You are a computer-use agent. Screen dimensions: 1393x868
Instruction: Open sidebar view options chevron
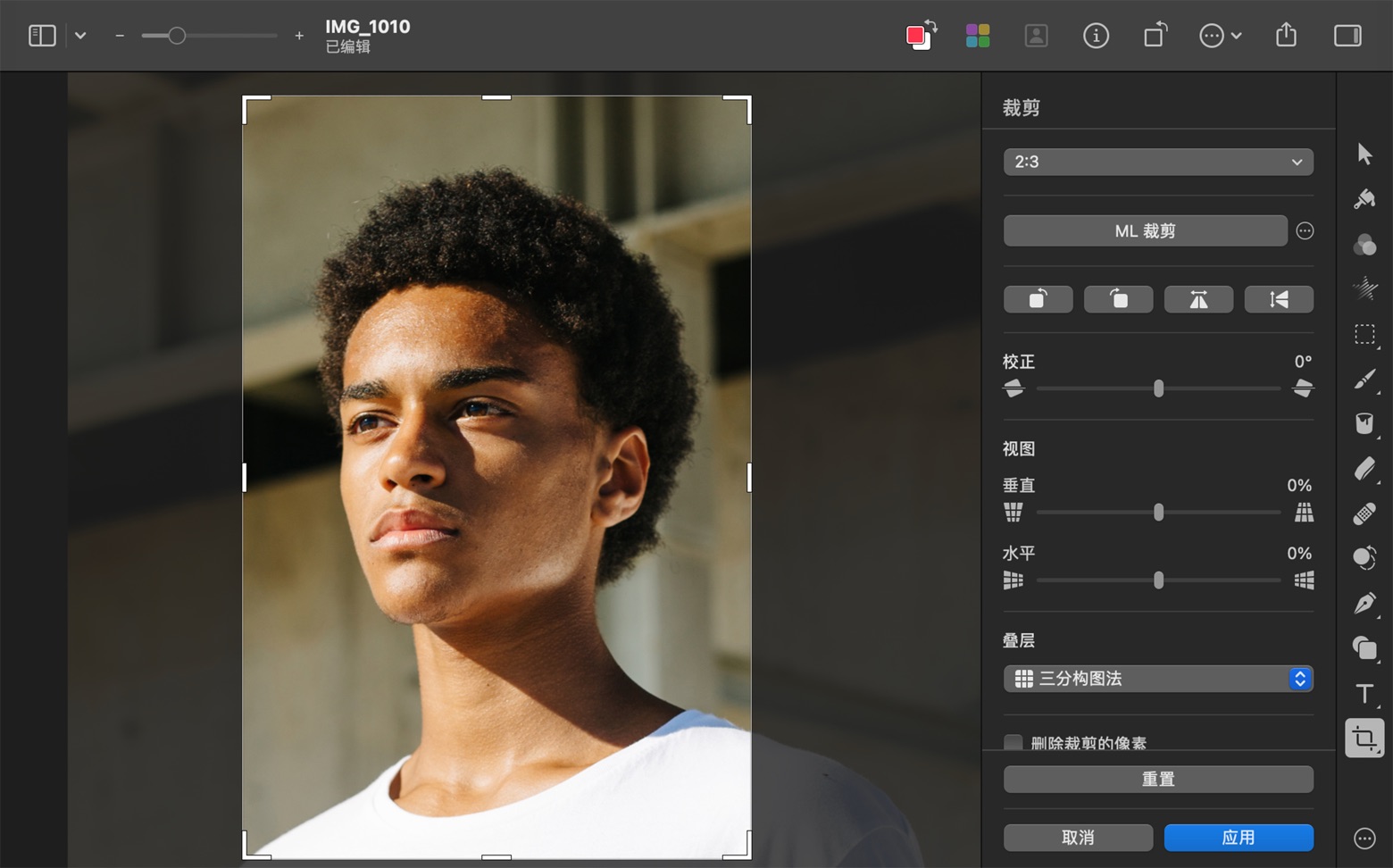pyautogui.click(x=80, y=36)
